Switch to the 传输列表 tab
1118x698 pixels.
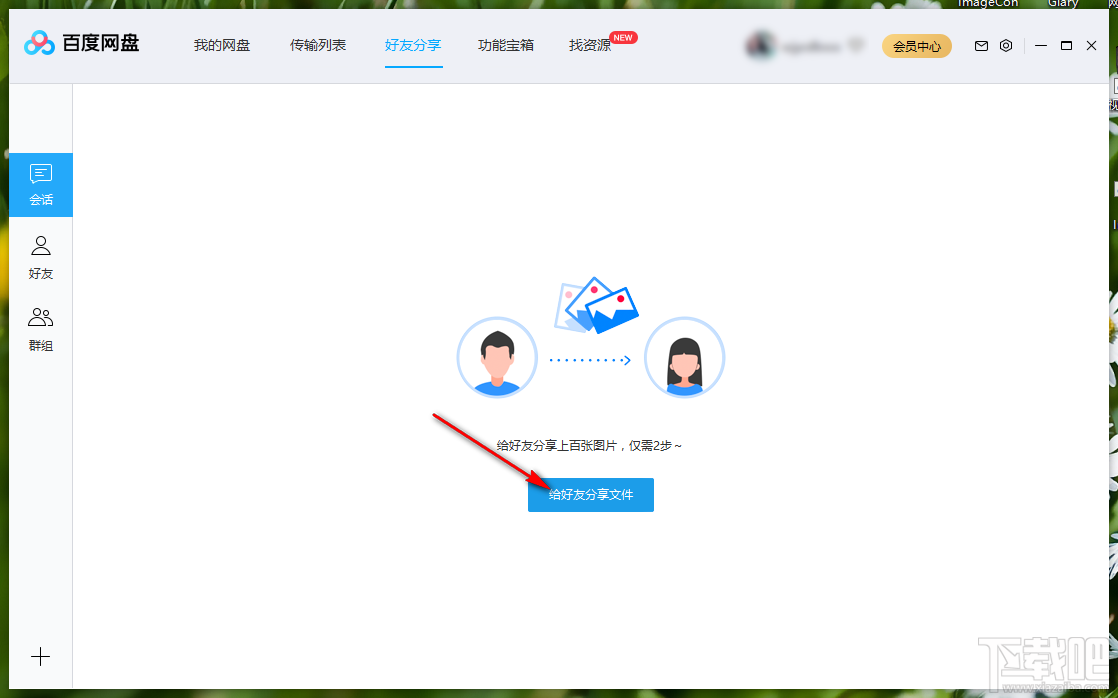pyautogui.click(x=317, y=45)
